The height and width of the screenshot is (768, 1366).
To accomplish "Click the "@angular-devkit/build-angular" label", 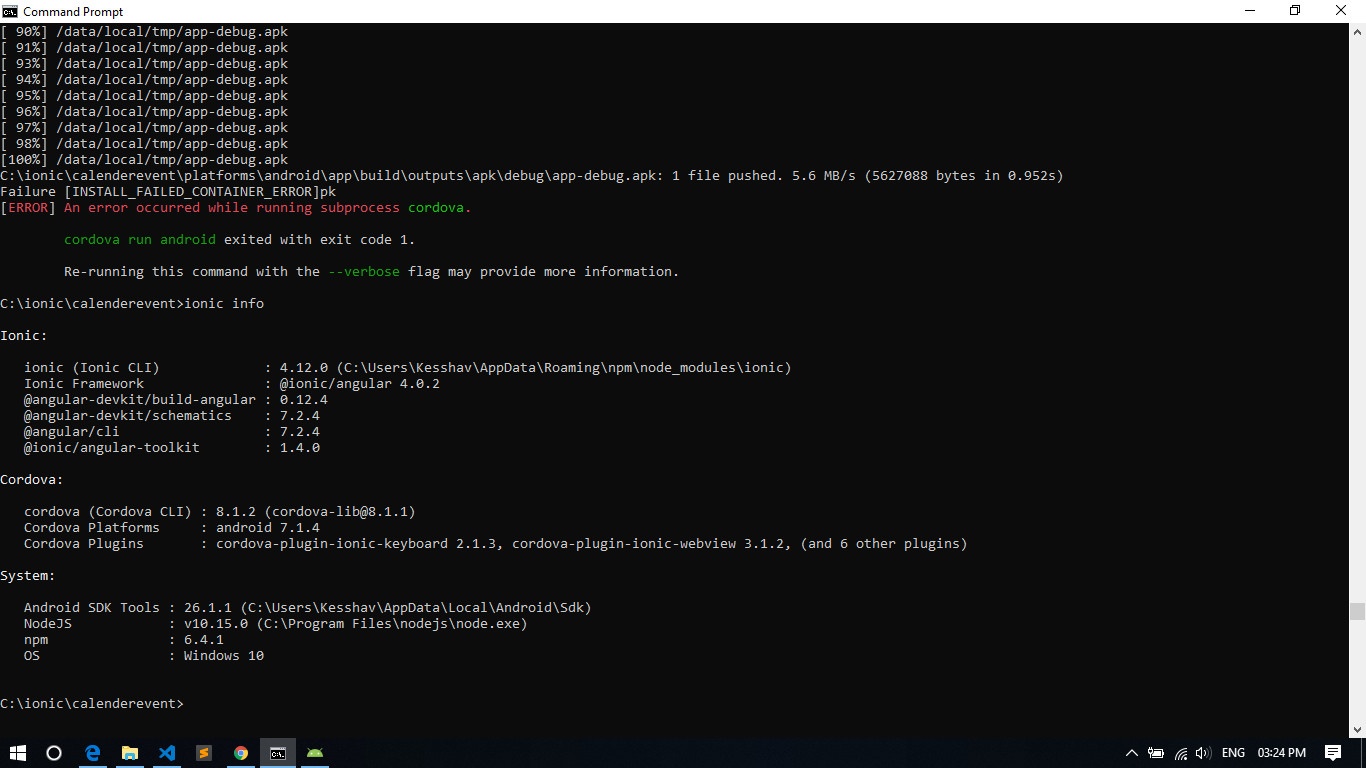I will tap(140, 400).
